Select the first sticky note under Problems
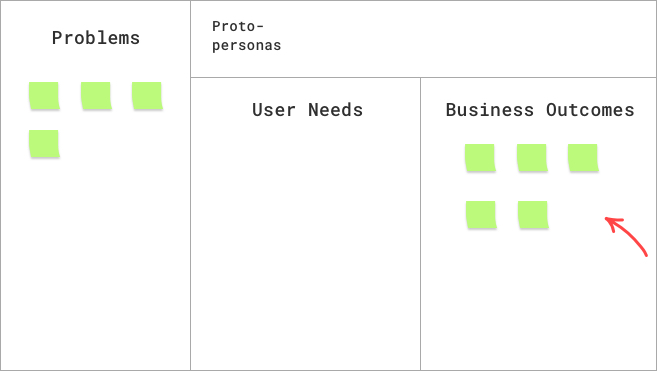Image resolution: width=657 pixels, height=371 pixels. click(44, 96)
